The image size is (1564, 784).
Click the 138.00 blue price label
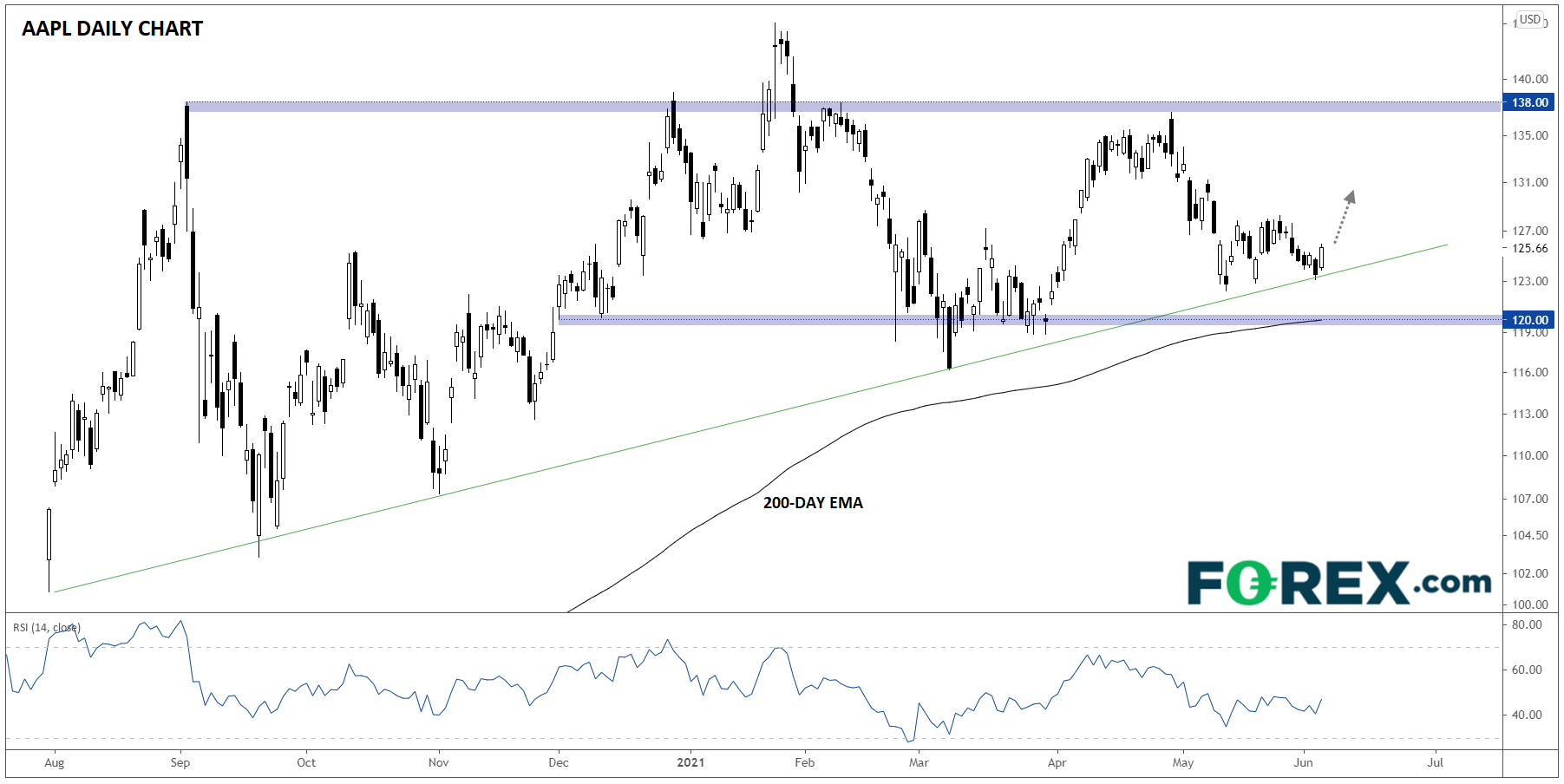(x=1529, y=102)
